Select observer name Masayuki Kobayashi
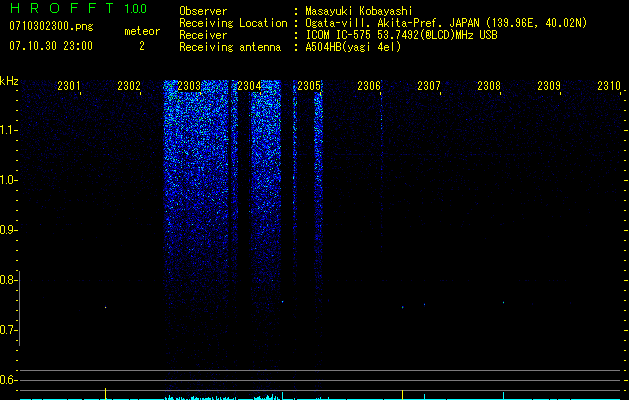 [x=359, y=11]
